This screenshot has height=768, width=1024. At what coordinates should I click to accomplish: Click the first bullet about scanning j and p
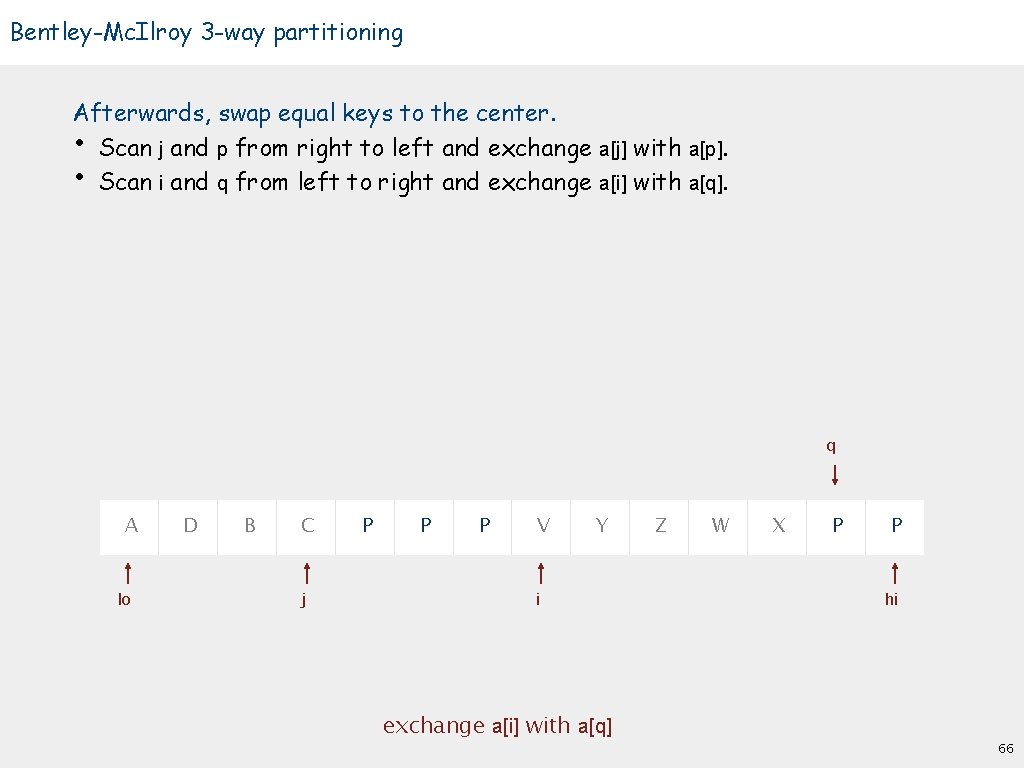coord(413,149)
